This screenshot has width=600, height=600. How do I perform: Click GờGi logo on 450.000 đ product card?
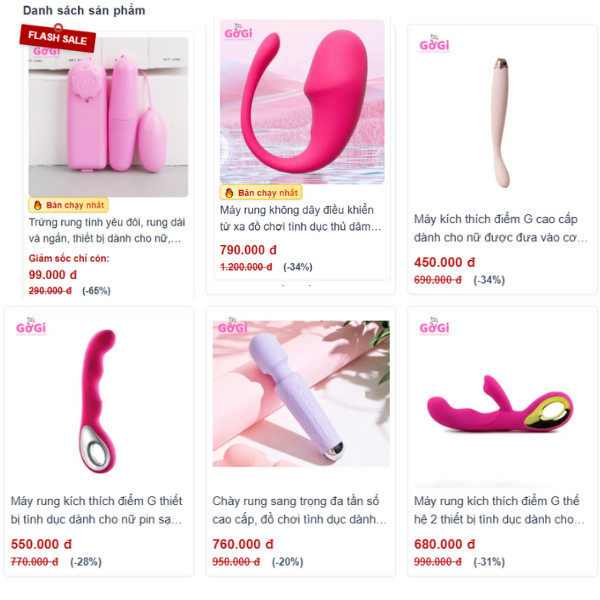(434, 43)
